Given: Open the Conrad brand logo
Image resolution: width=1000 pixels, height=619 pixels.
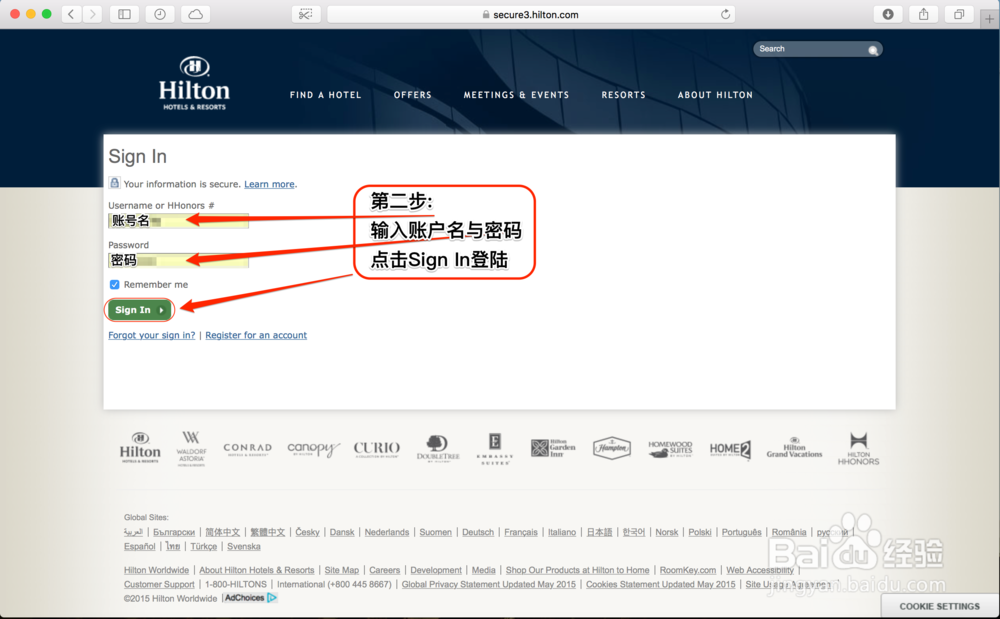Looking at the screenshot, I should 247,449.
